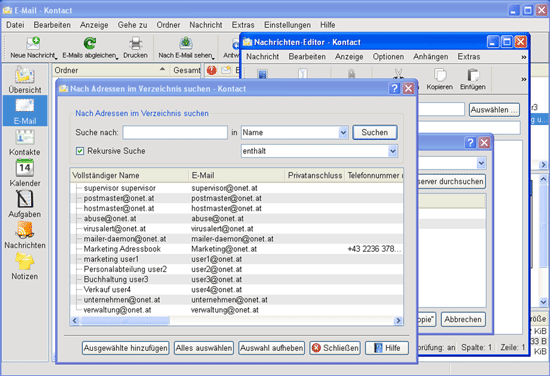Open the Optionen menu in Nachrichten-Editor

(388, 56)
